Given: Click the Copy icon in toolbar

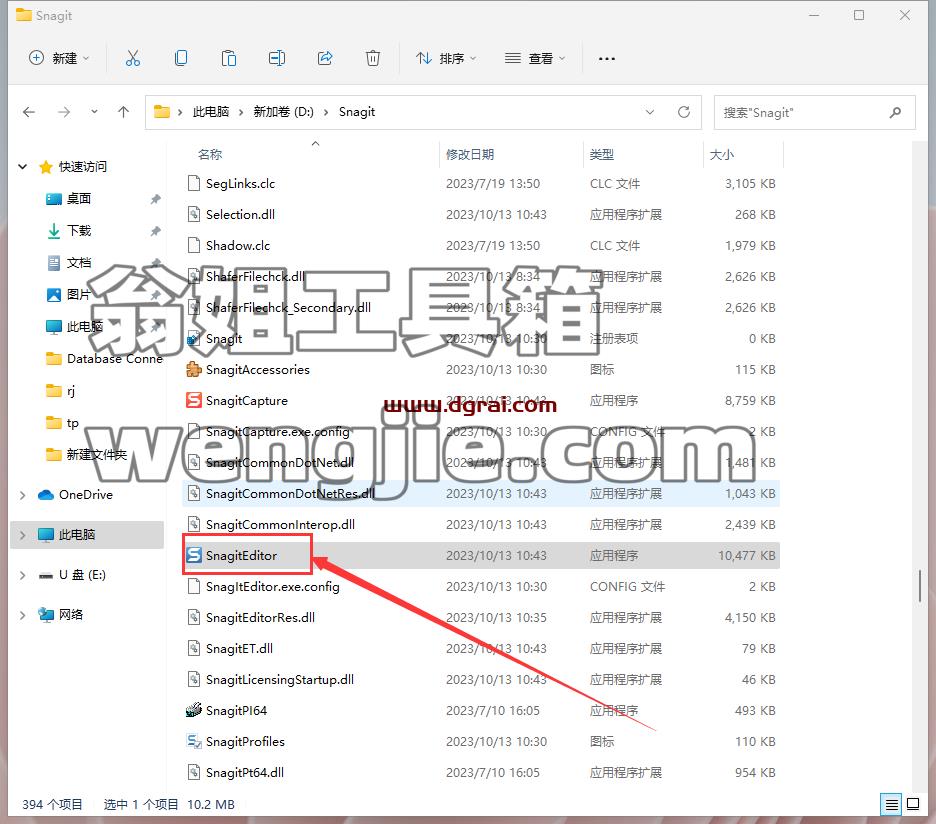Looking at the screenshot, I should point(181,58).
